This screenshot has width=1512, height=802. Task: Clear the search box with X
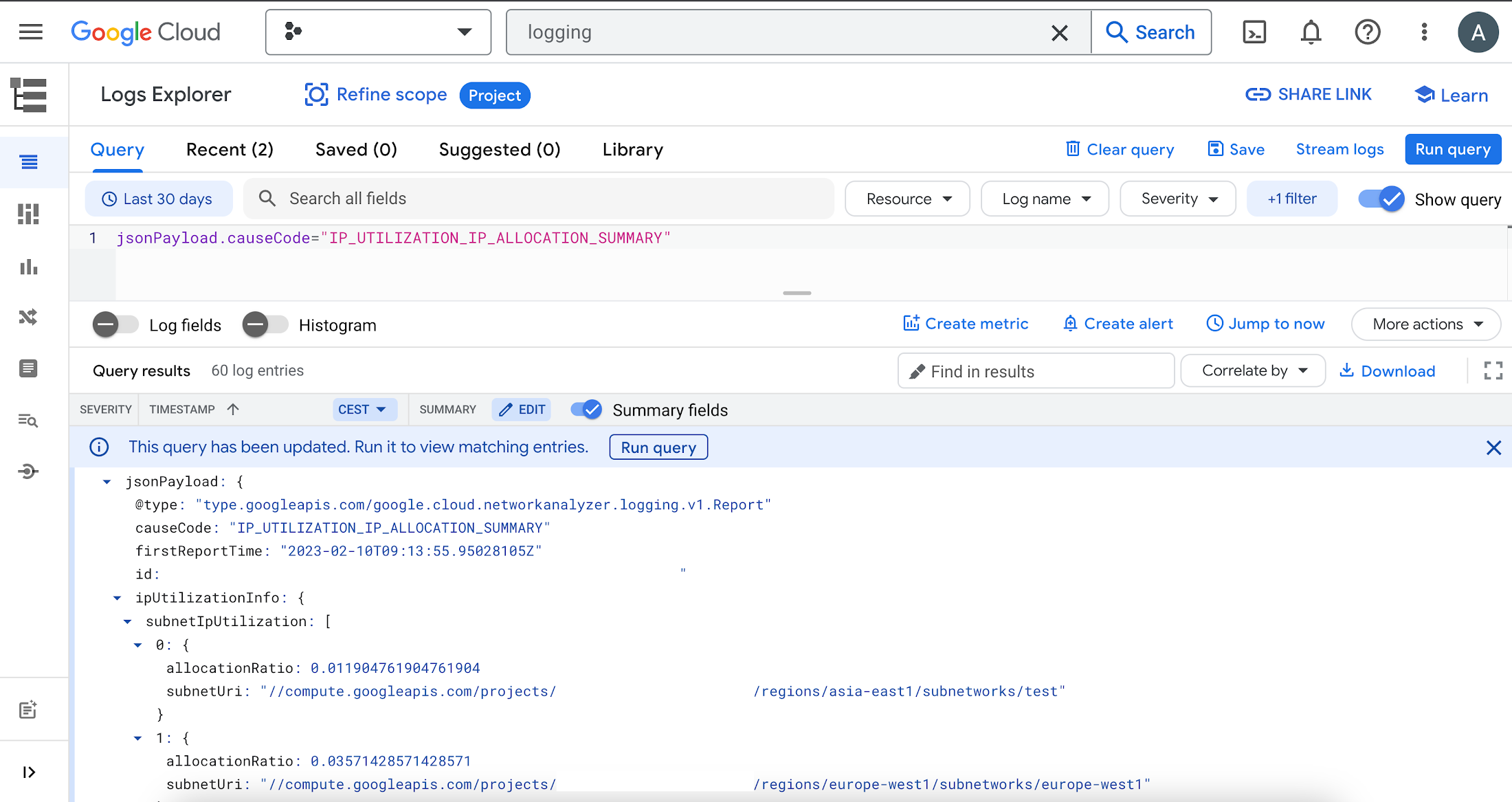[x=1059, y=32]
